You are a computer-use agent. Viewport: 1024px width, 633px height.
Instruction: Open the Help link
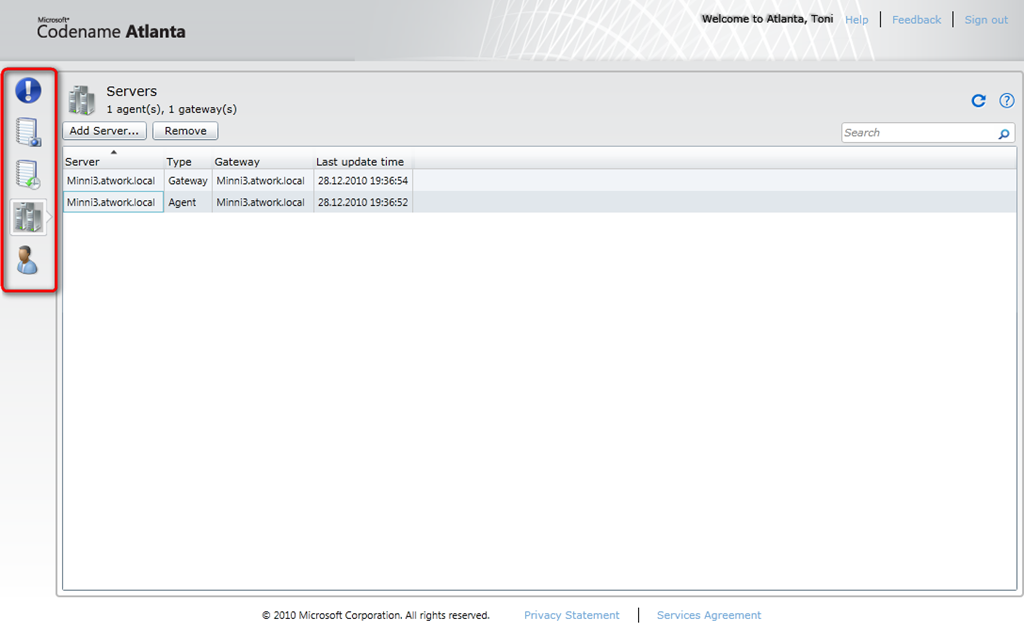coord(856,20)
